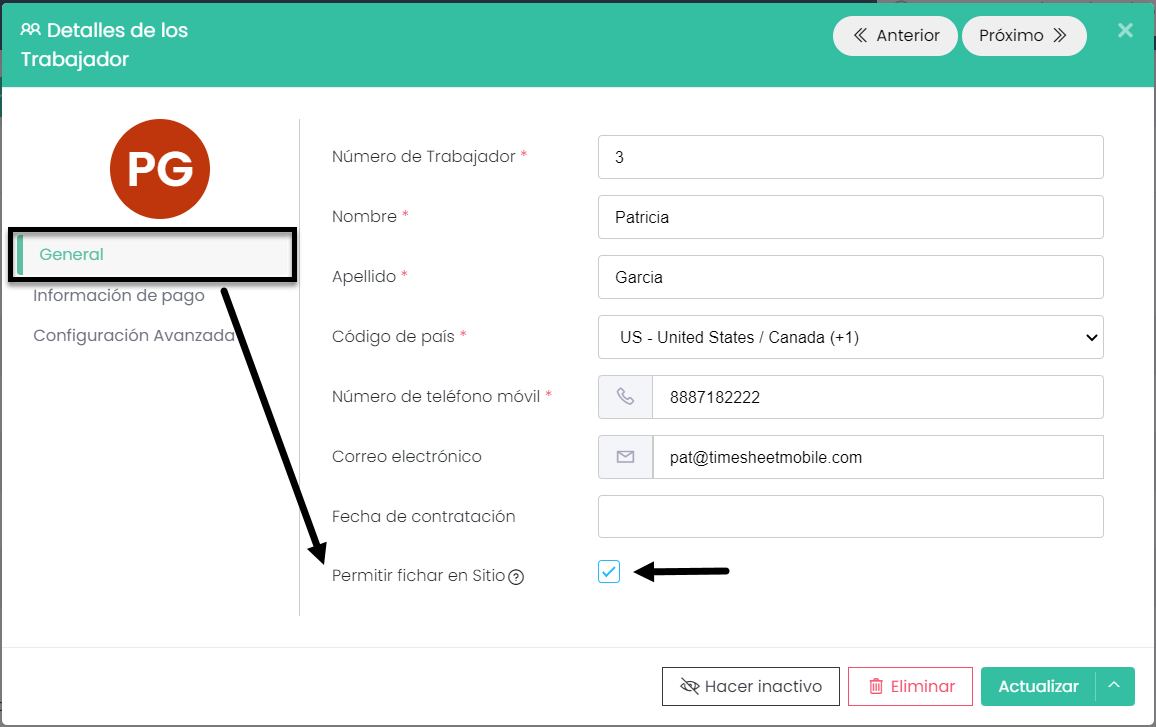
Task: Click the Número de Trabajador input field
Action: [850, 157]
